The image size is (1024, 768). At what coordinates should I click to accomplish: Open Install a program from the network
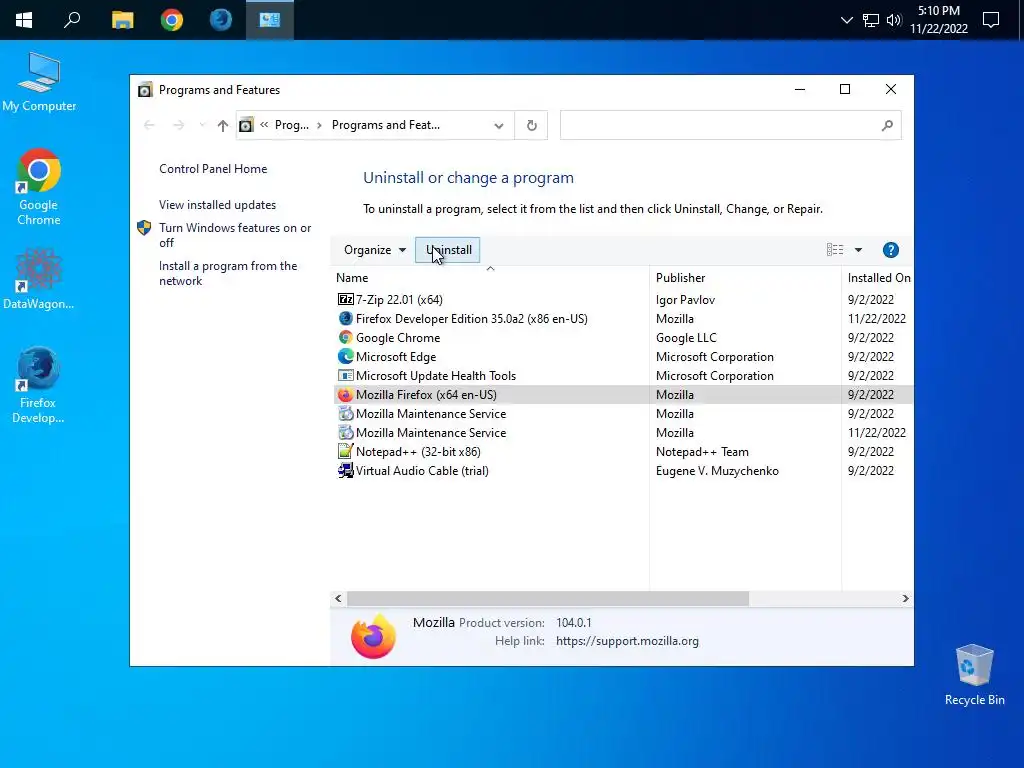pyautogui.click(x=228, y=273)
